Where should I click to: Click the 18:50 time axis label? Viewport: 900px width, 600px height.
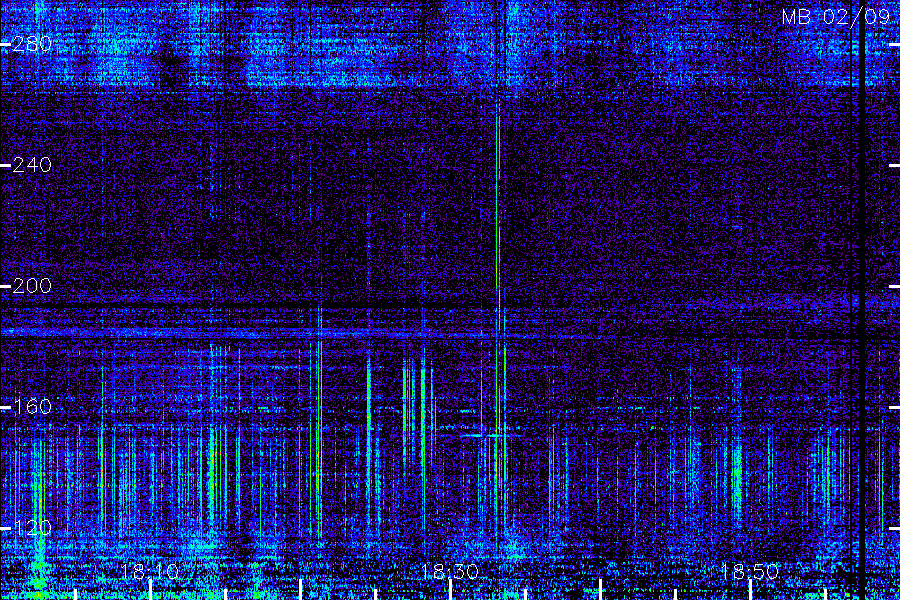tap(750, 571)
